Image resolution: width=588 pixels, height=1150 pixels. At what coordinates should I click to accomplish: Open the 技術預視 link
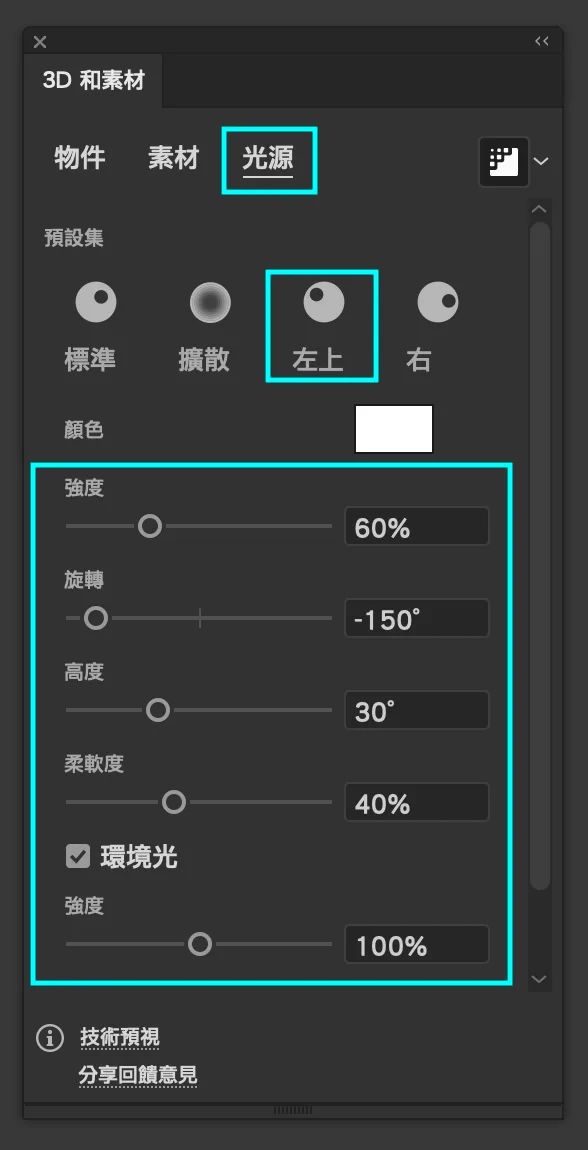click(120, 1038)
